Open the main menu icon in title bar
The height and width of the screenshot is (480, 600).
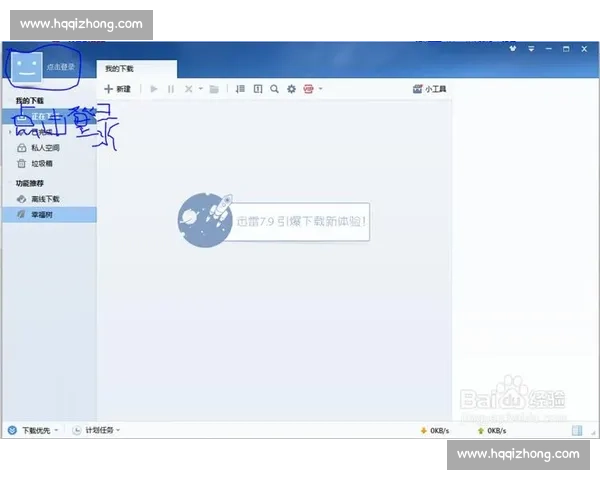coord(531,49)
